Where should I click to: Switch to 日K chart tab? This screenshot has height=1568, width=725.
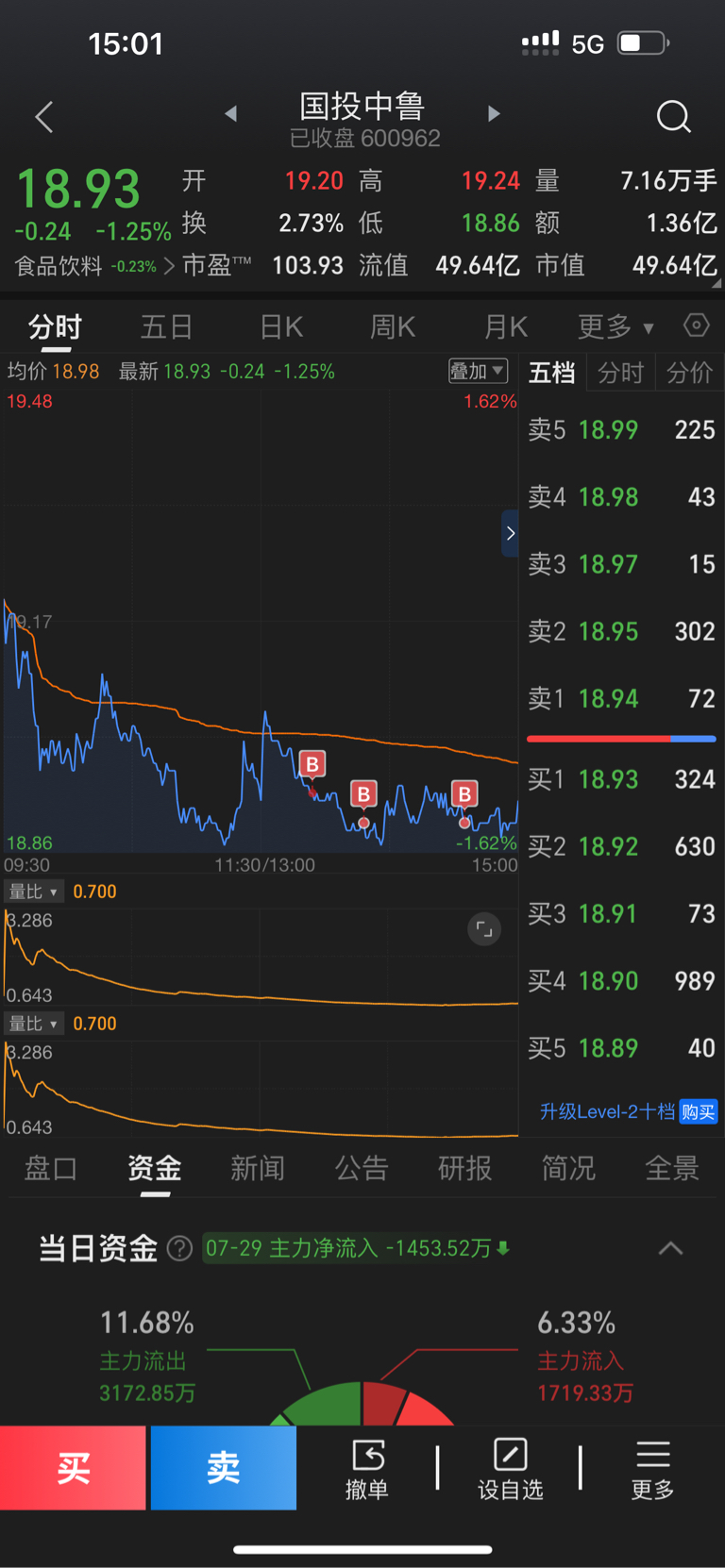tap(281, 326)
